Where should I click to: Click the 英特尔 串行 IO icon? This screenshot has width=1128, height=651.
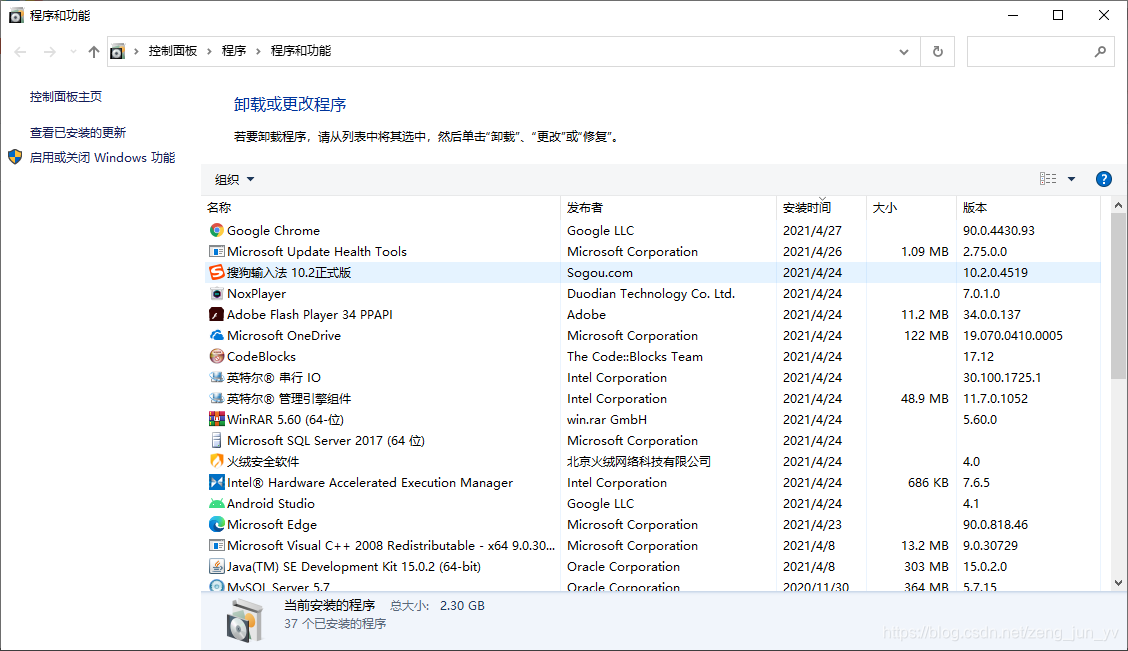coord(217,377)
